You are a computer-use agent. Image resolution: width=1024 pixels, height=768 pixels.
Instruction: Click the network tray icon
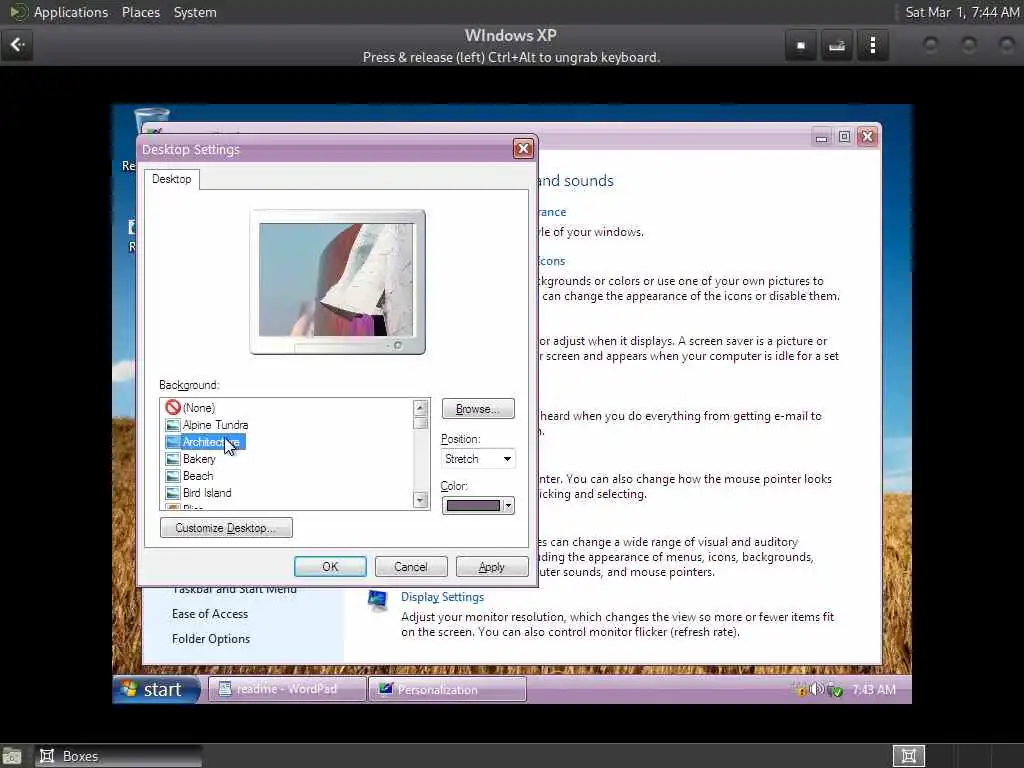[801, 689]
